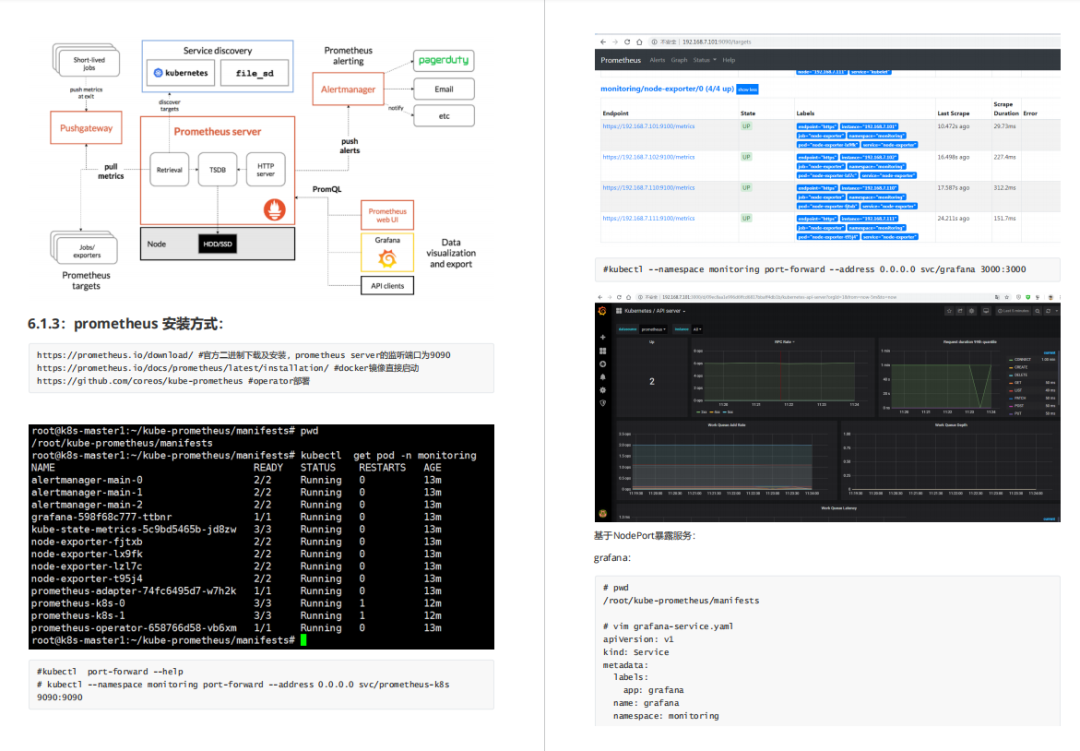Open Grafana's Configuration gear in sidebar

(x=603, y=390)
